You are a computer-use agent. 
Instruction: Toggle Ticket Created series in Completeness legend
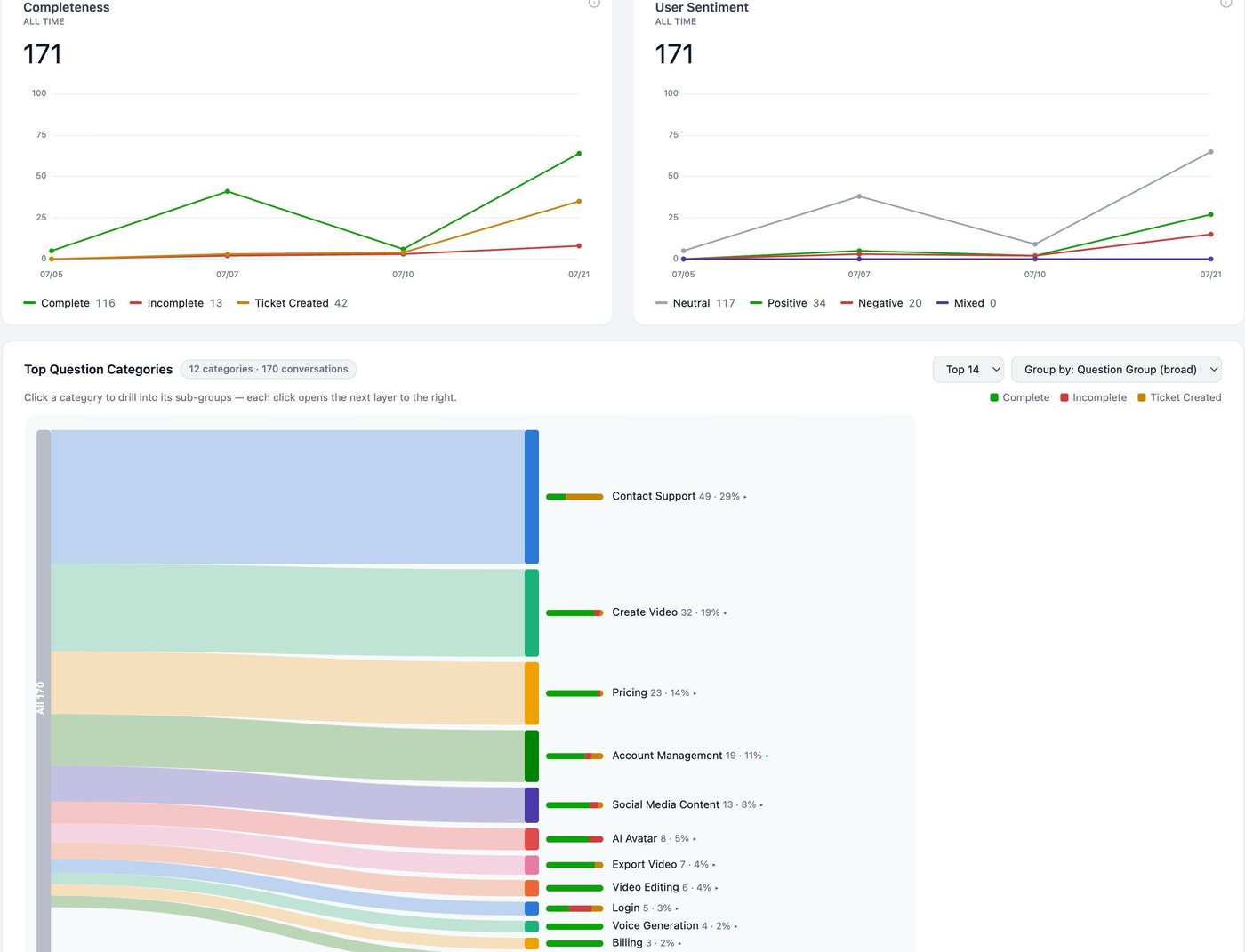tap(293, 303)
